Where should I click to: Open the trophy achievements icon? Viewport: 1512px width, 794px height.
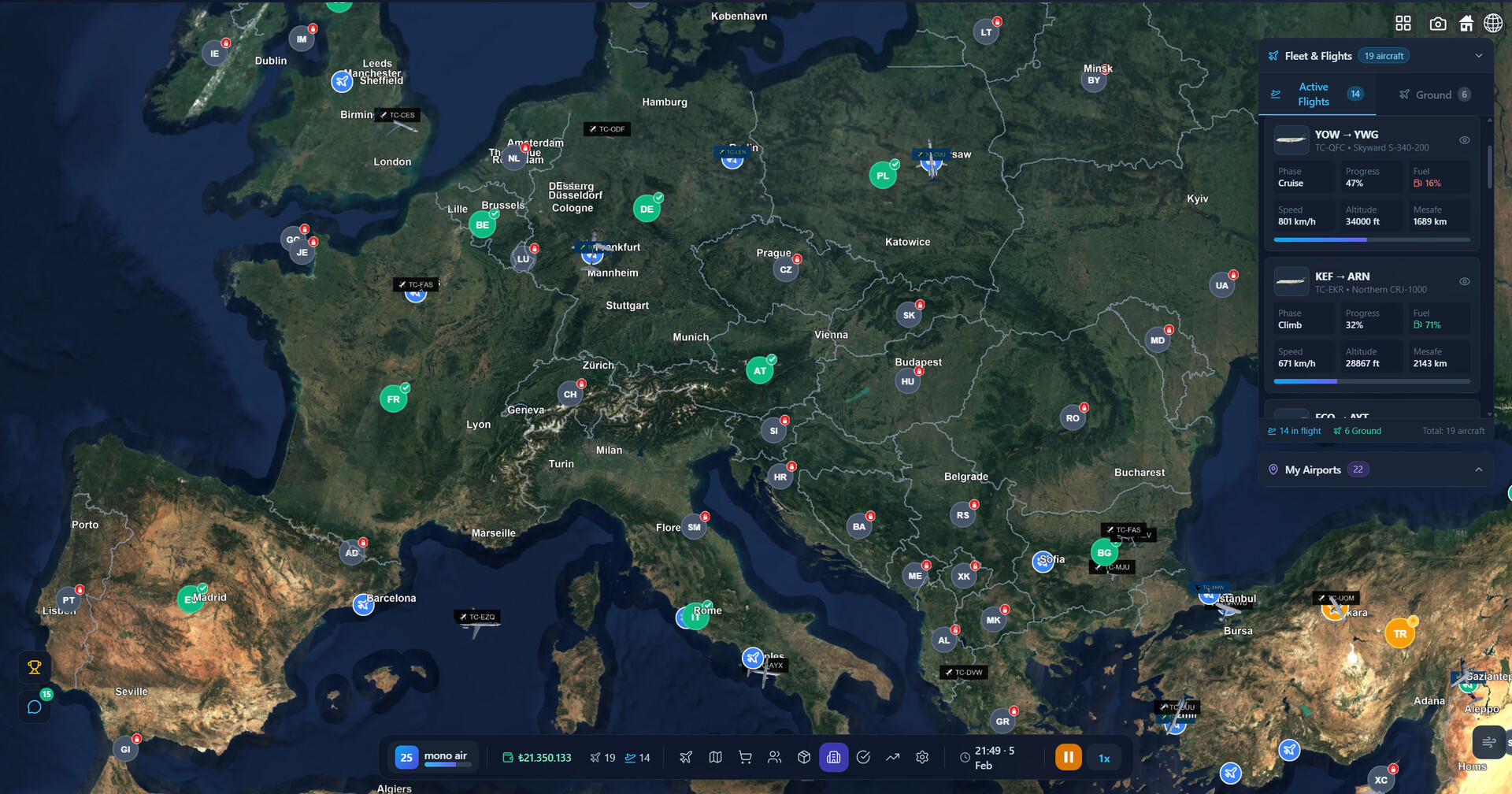(35, 667)
